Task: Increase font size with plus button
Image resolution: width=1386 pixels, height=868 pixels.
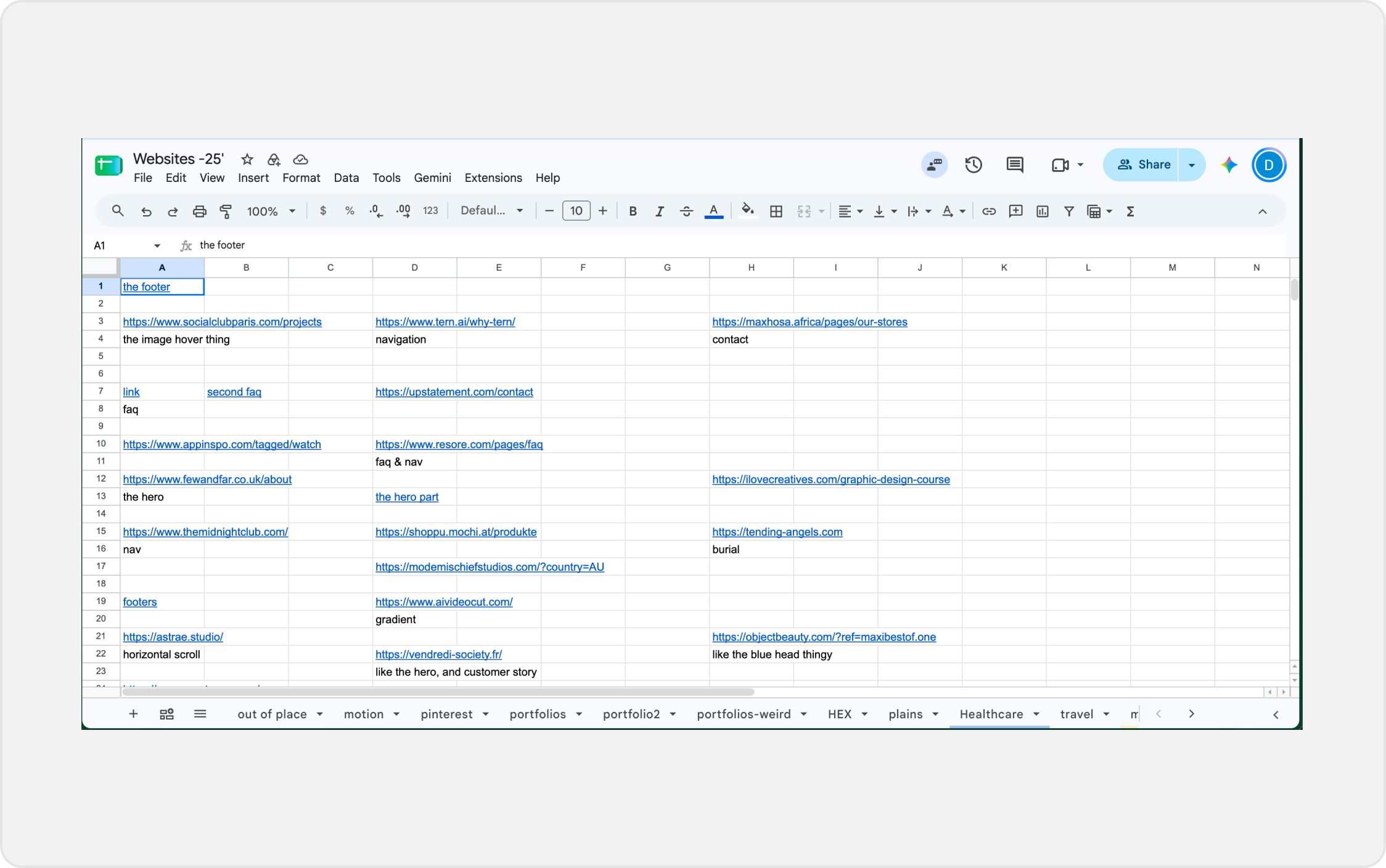Action: pyautogui.click(x=603, y=211)
